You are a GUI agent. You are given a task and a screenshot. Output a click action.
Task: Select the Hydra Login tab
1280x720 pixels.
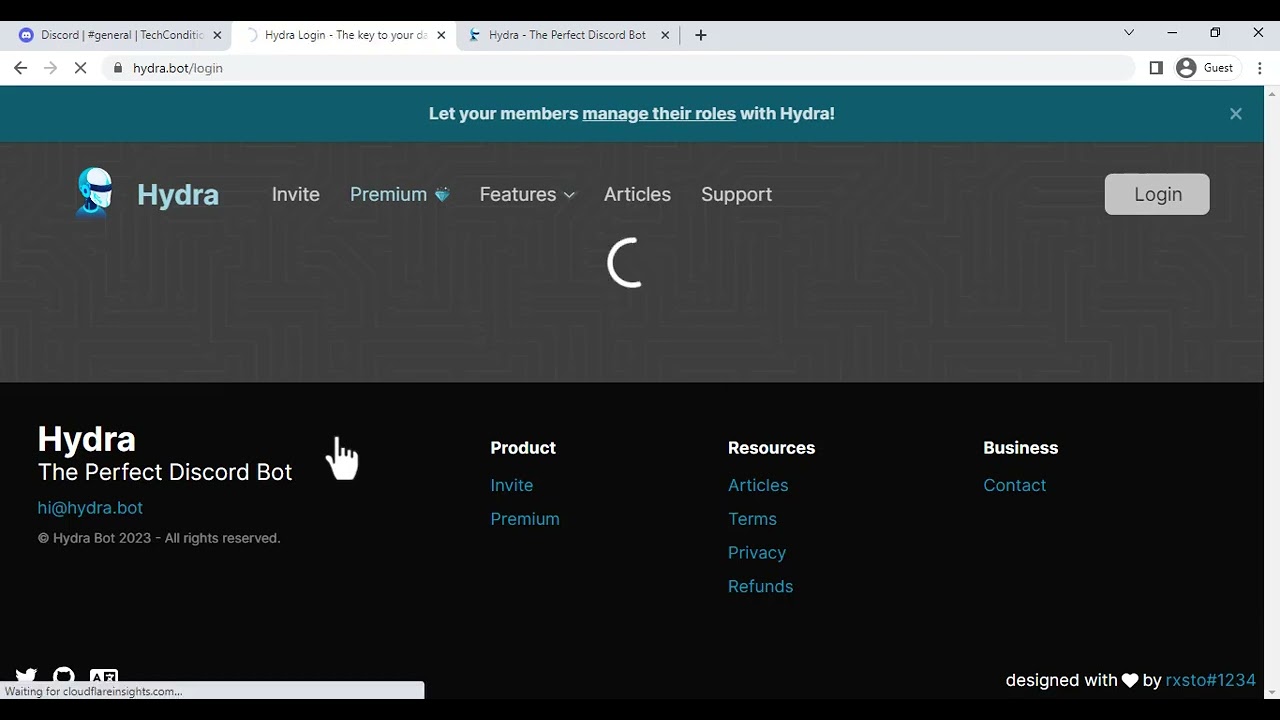(344, 35)
